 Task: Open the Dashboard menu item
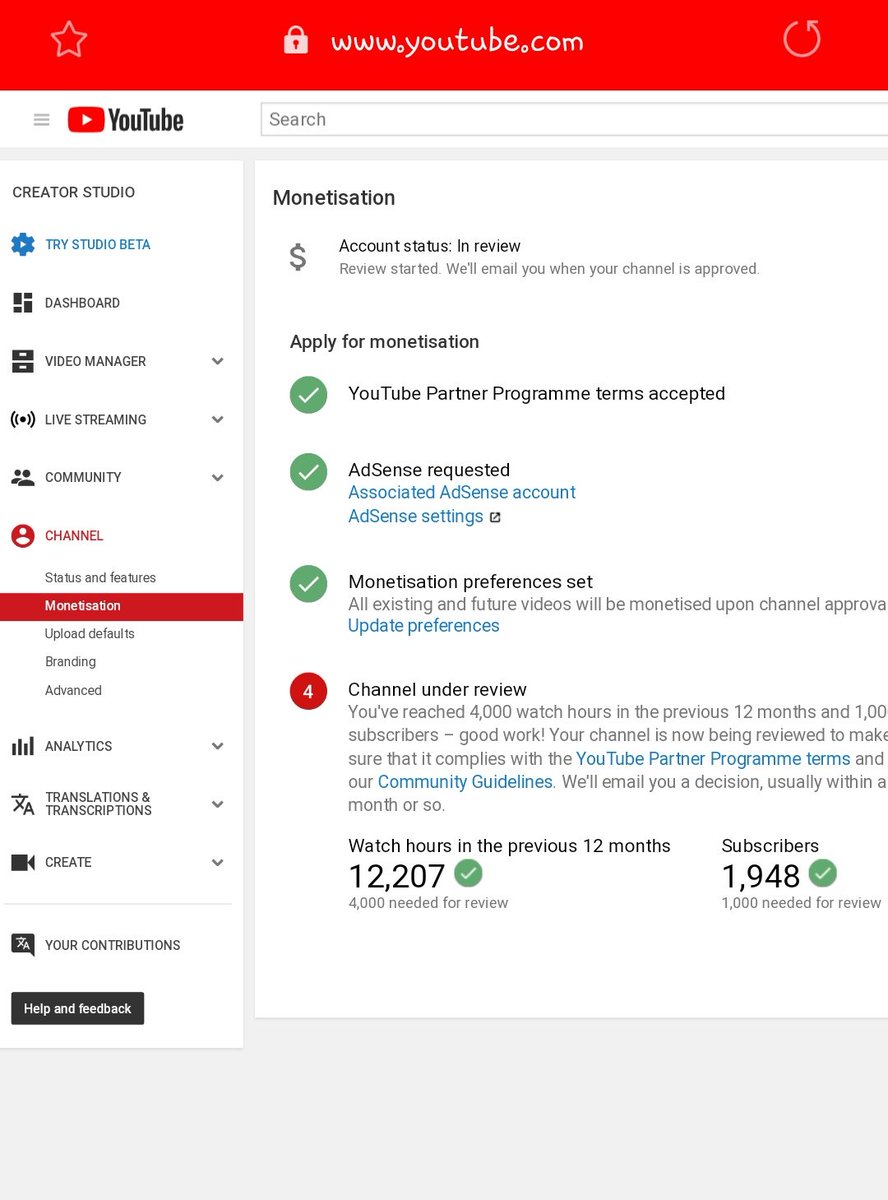click(x=82, y=303)
